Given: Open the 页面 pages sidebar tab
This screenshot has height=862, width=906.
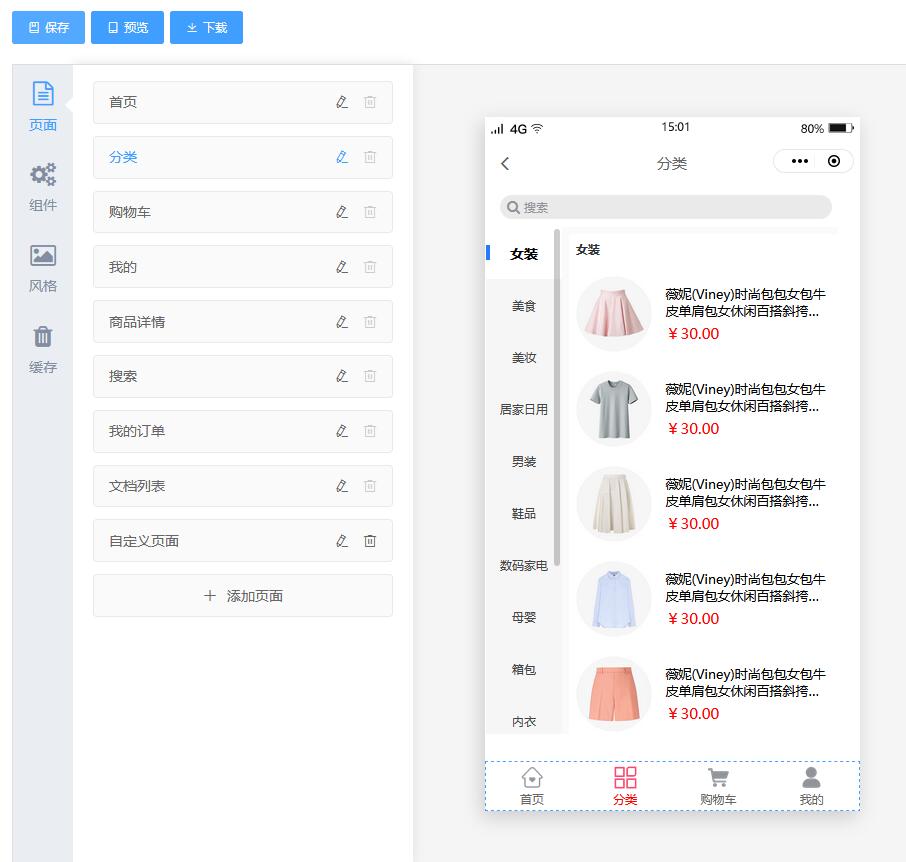Looking at the screenshot, I should (43, 106).
